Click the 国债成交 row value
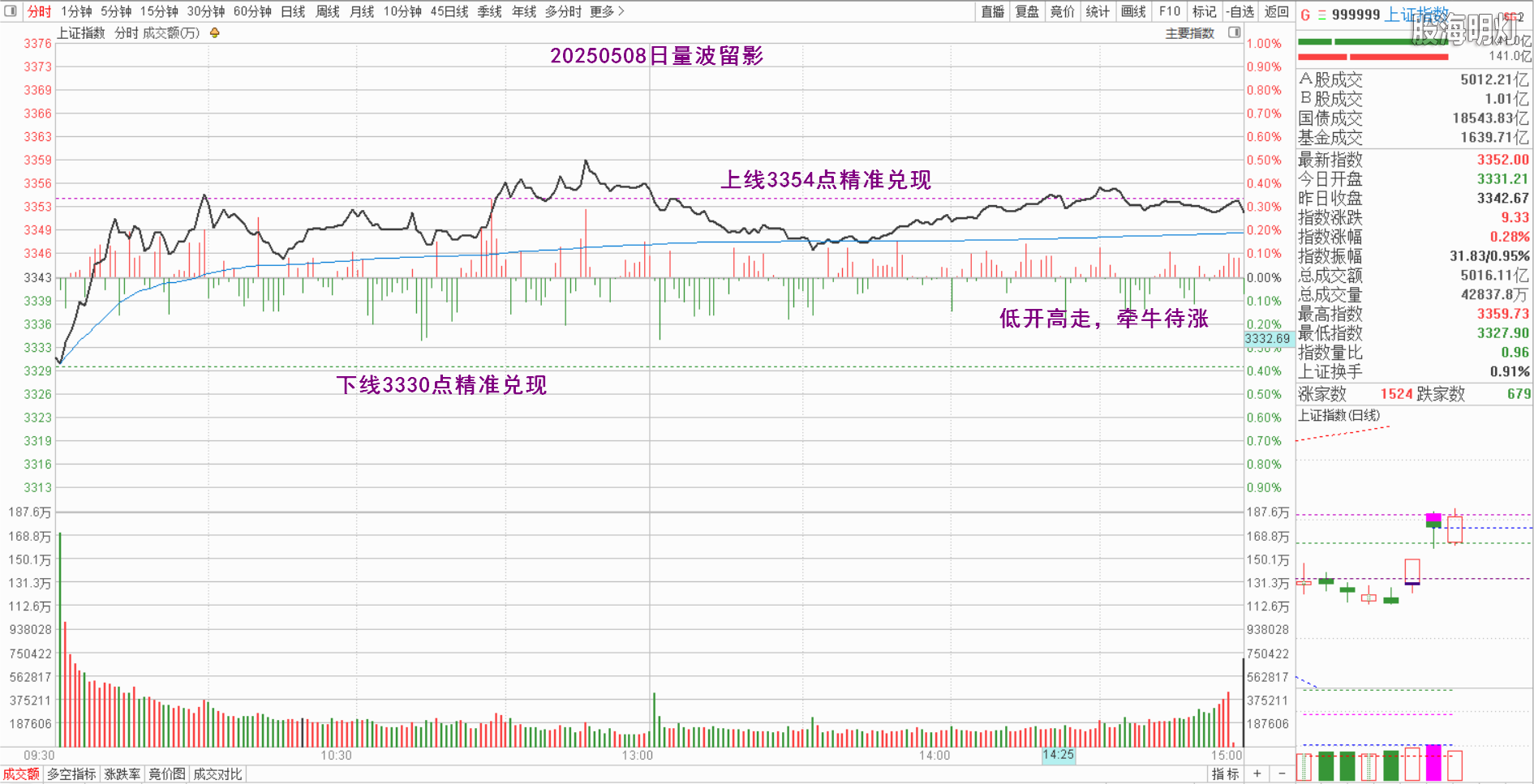Screen dimensions: 1534x784 [x=1491, y=118]
